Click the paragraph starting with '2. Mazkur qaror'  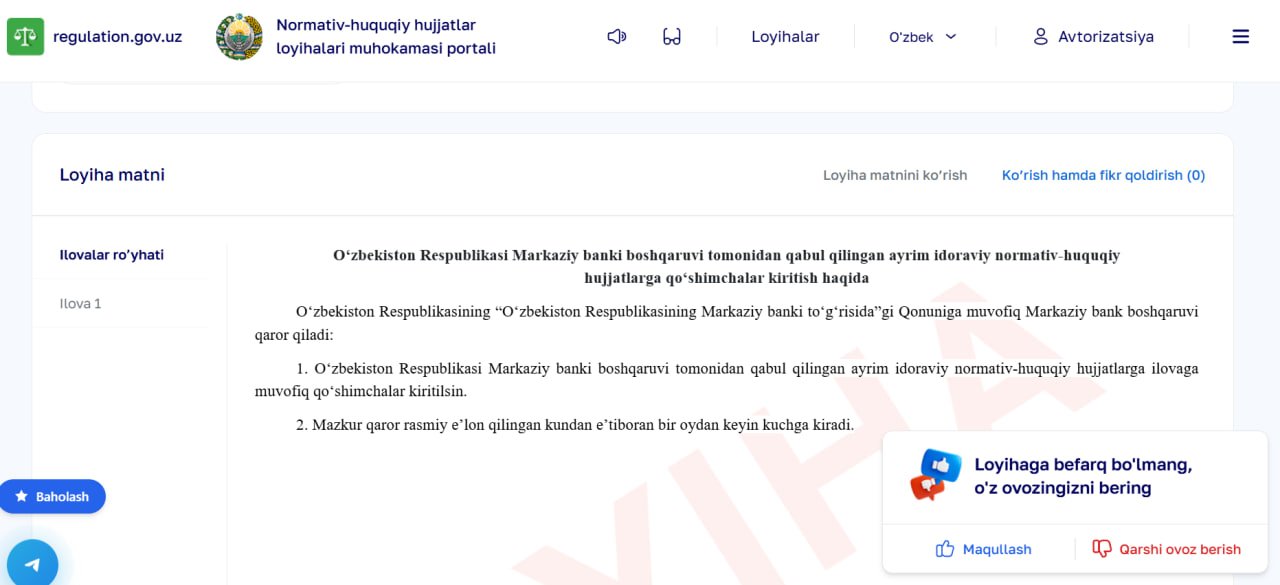pos(575,425)
